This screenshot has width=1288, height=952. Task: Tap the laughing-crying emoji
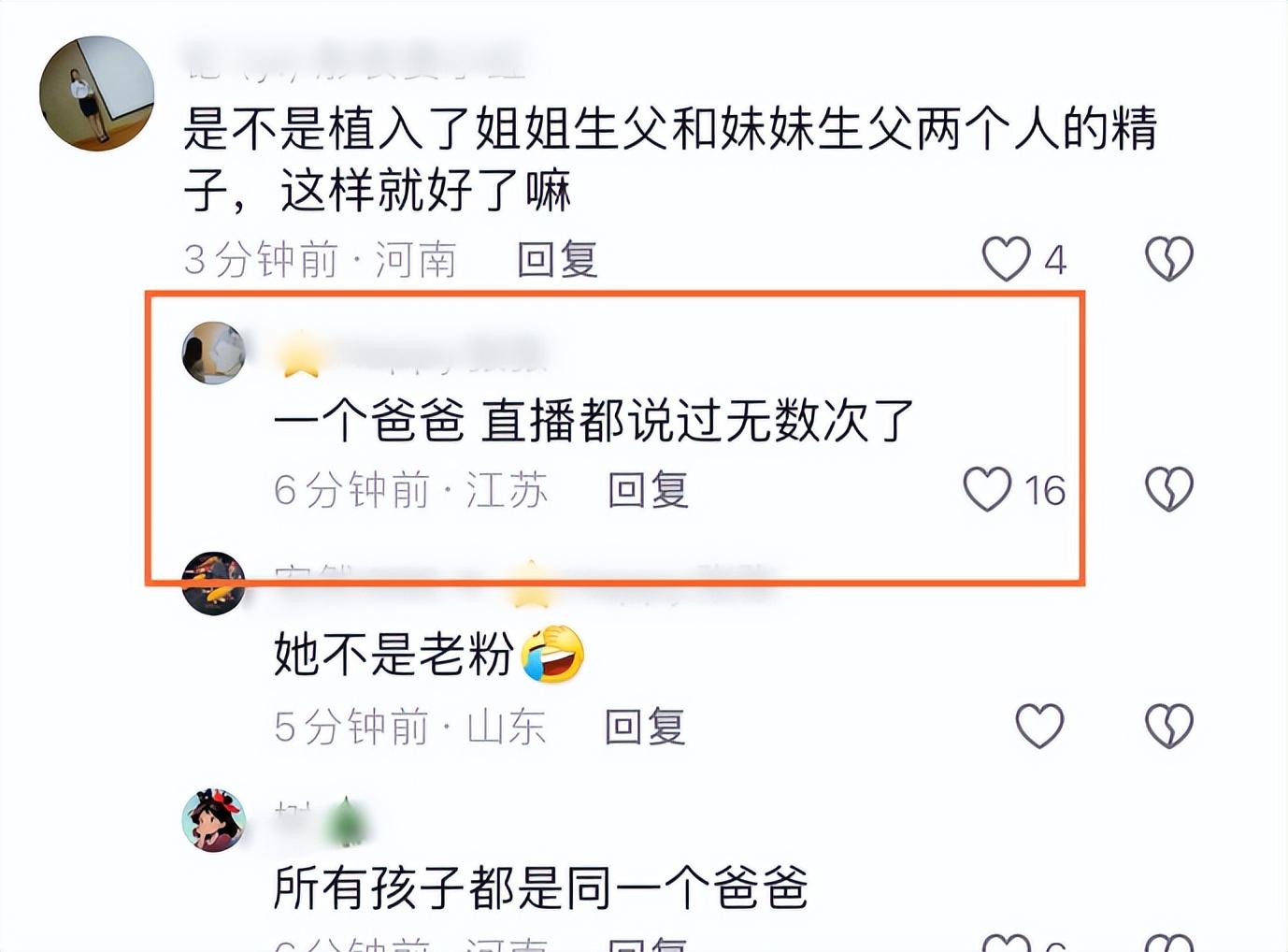(552, 654)
